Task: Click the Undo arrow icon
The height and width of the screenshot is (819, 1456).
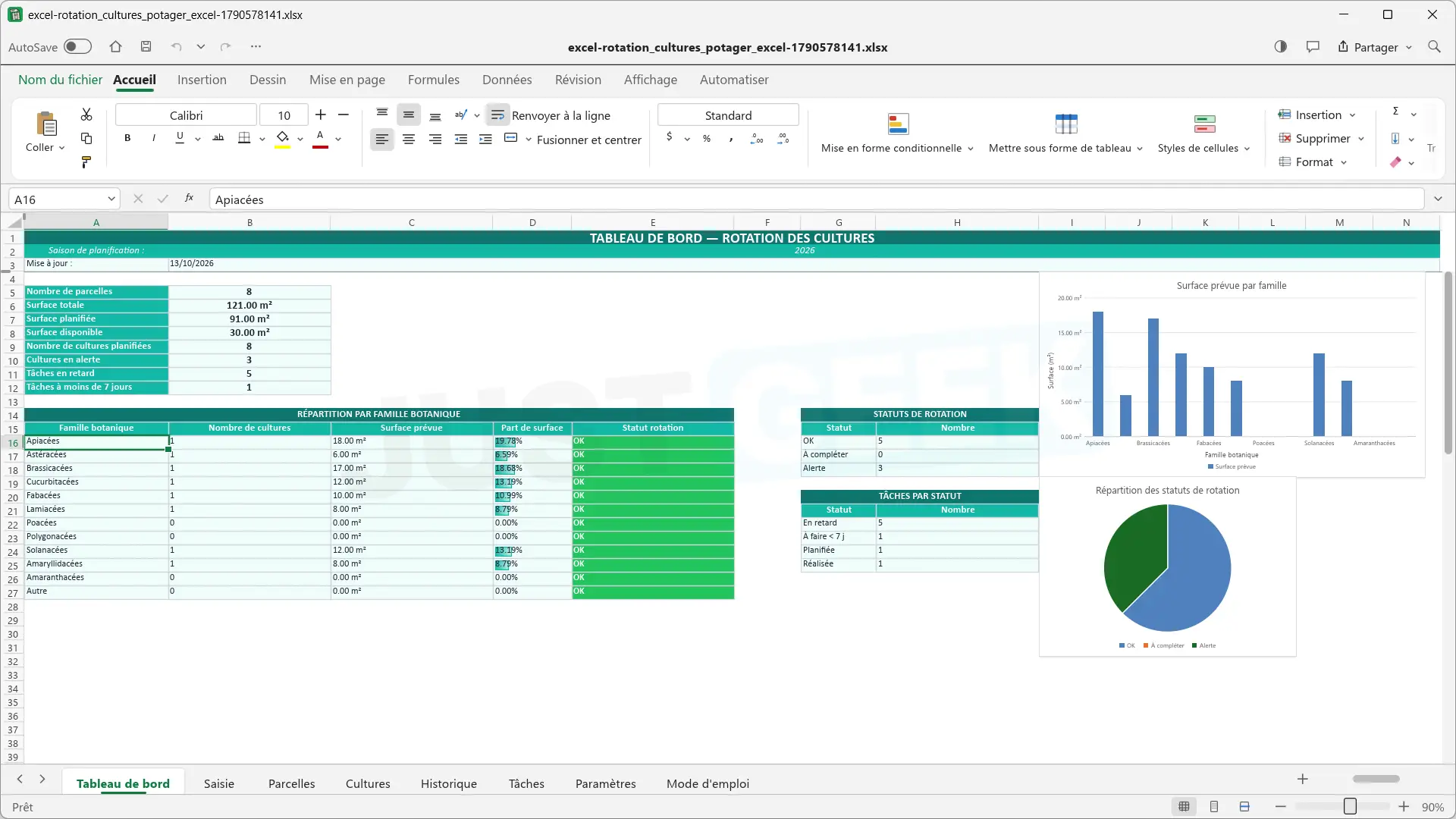Action: coord(177,47)
